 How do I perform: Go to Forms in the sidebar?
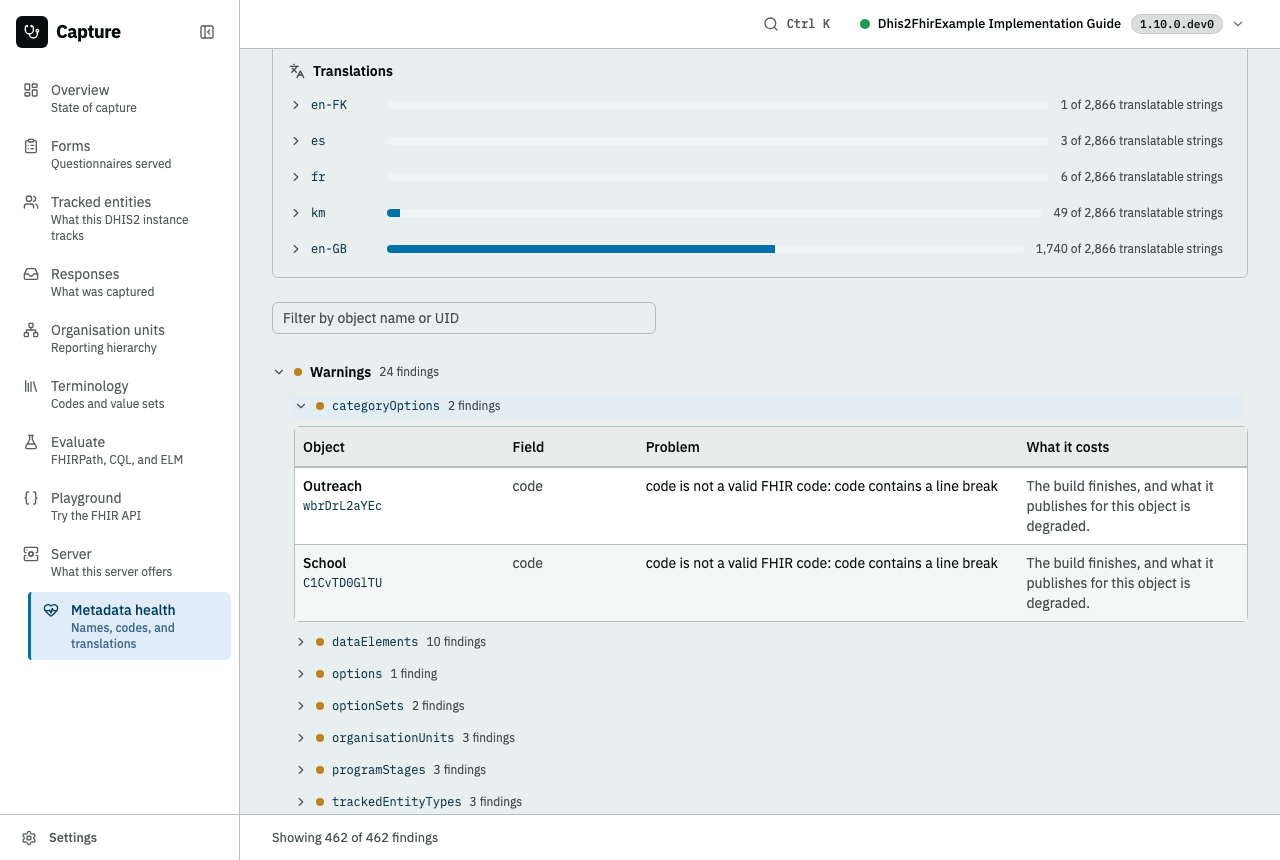120,154
